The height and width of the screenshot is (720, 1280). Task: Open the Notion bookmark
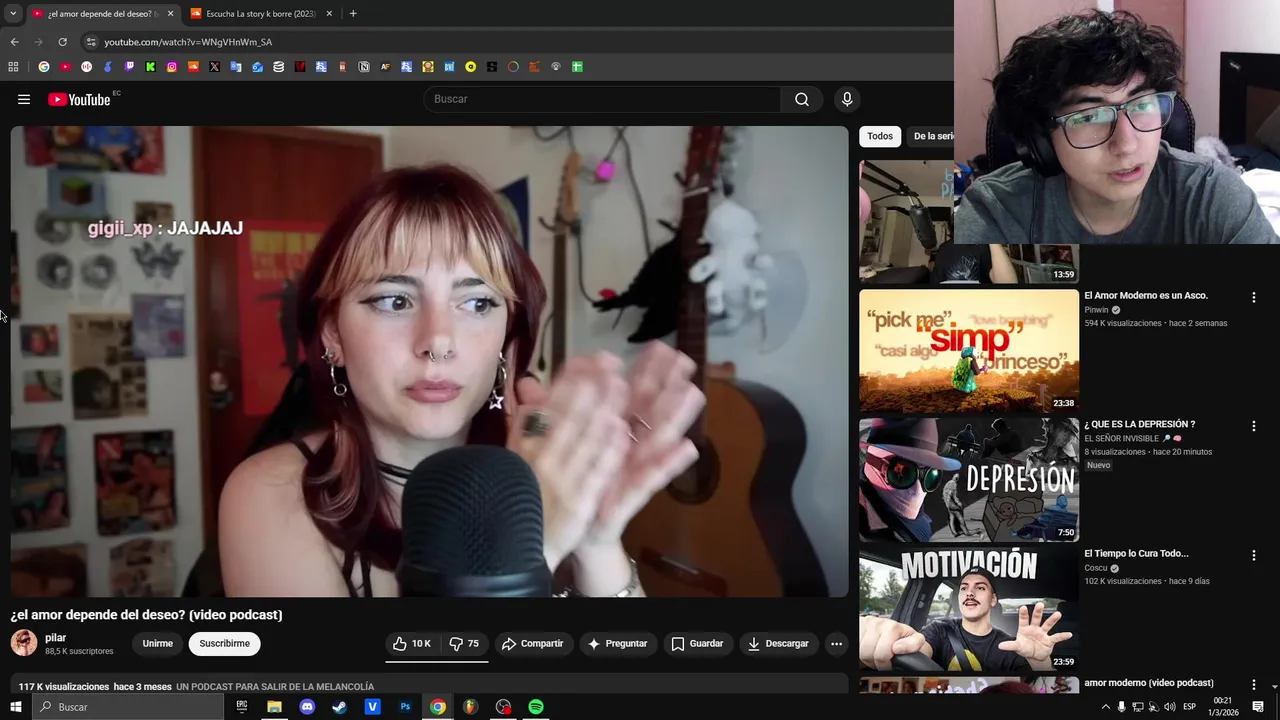coord(364,67)
